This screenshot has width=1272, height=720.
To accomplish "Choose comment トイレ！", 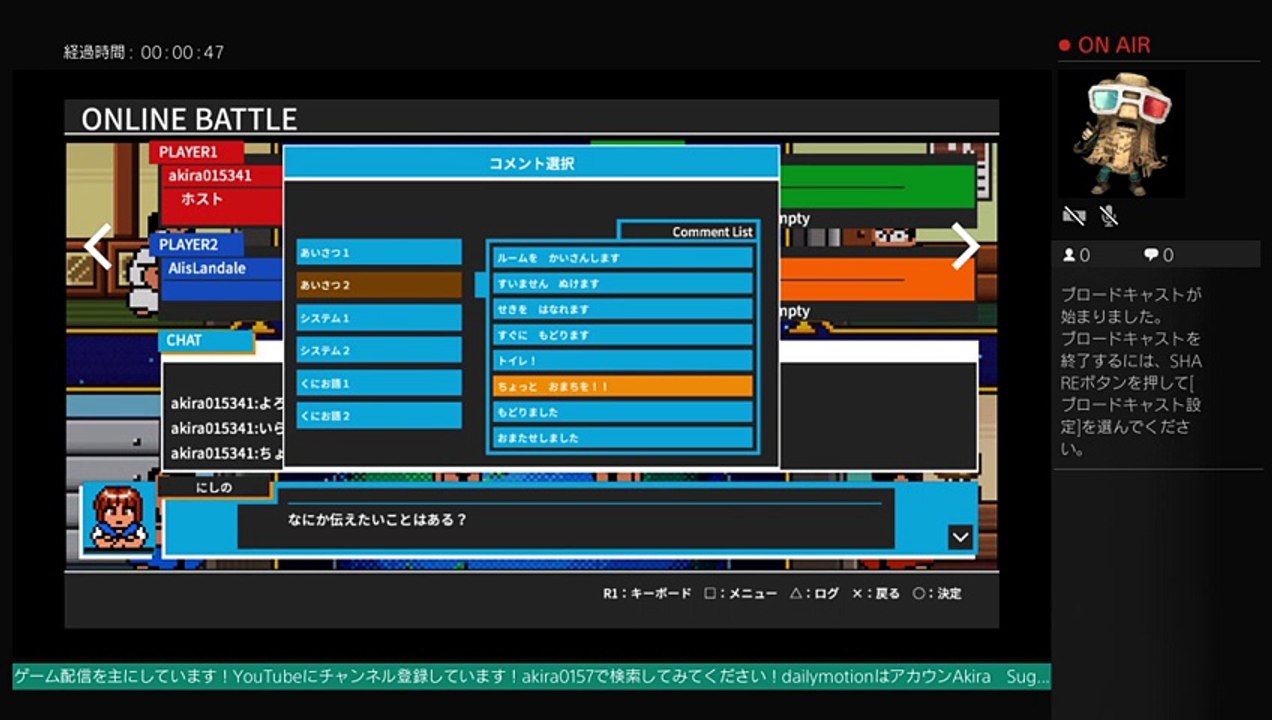I will pyautogui.click(x=622, y=360).
